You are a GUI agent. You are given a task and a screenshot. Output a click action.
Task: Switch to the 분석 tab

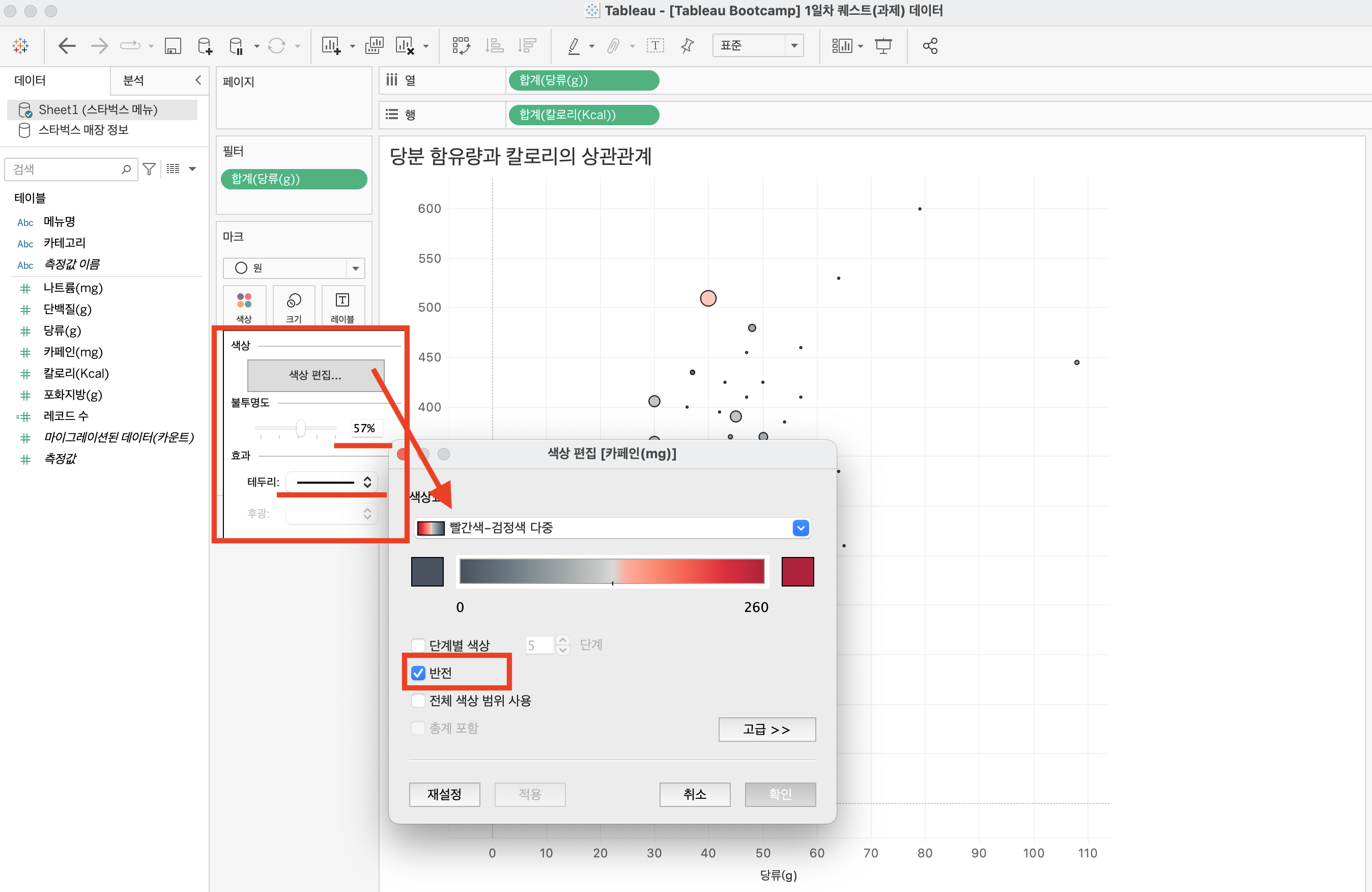(x=133, y=81)
